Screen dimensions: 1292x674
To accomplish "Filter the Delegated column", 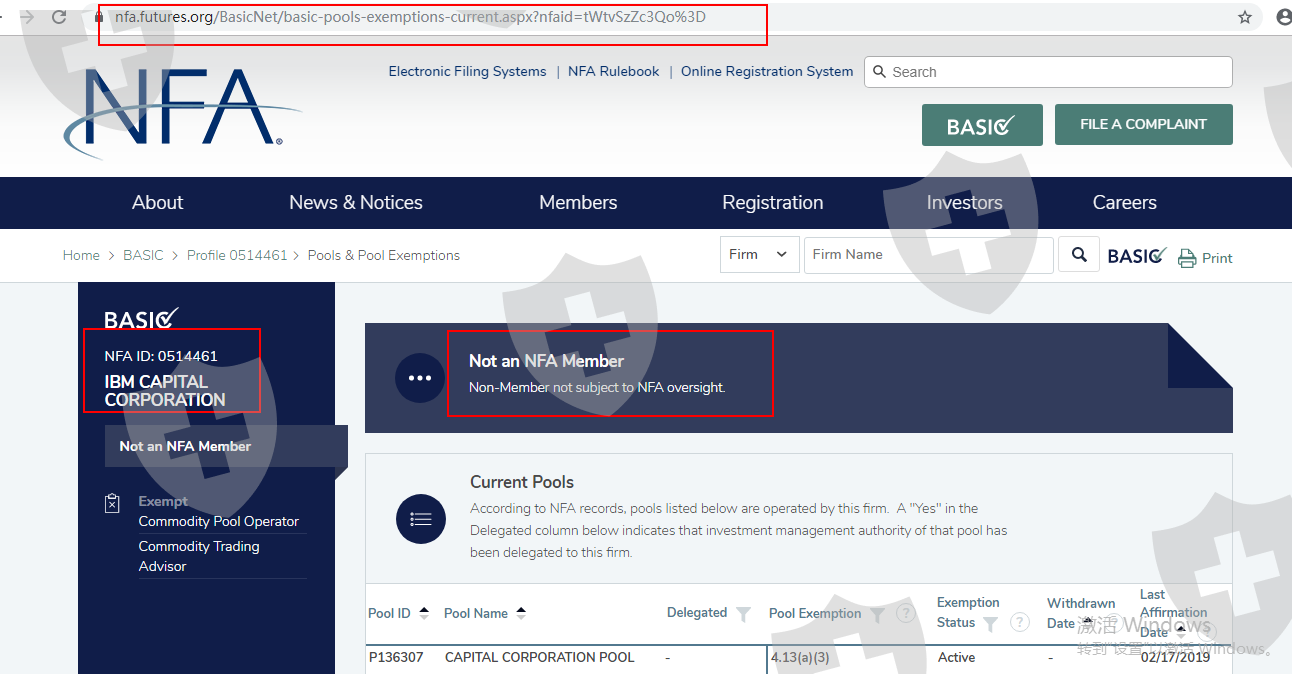I will 743,614.
